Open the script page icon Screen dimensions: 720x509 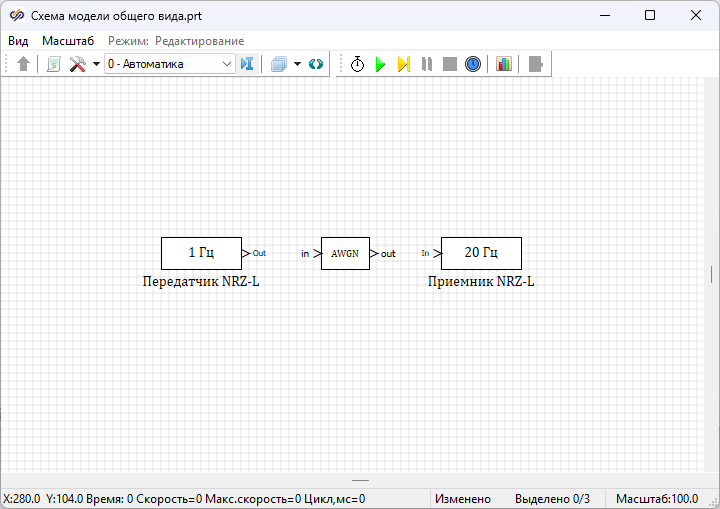pyautogui.click(x=54, y=64)
